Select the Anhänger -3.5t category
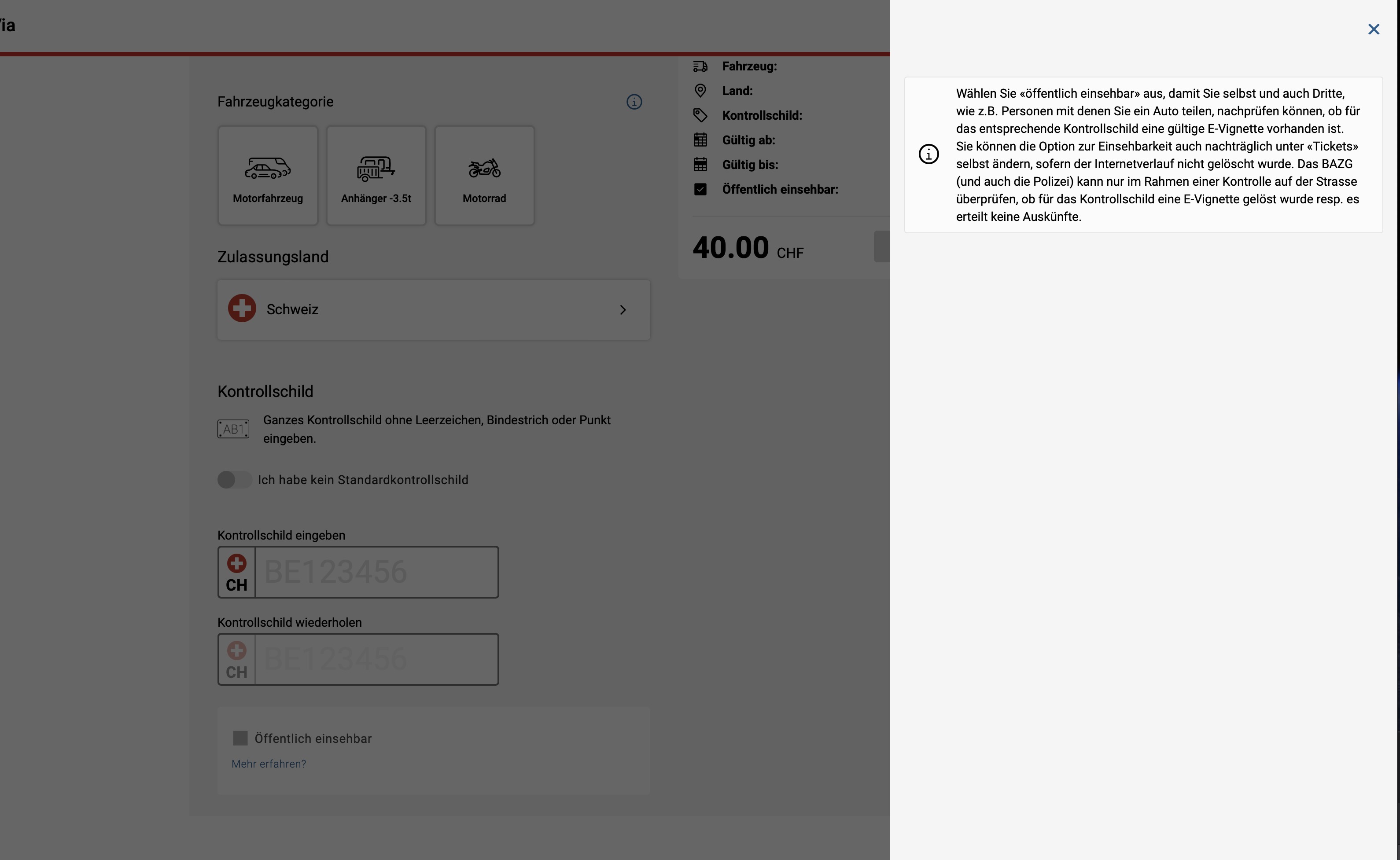The width and height of the screenshot is (1400, 860). (x=376, y=176)
